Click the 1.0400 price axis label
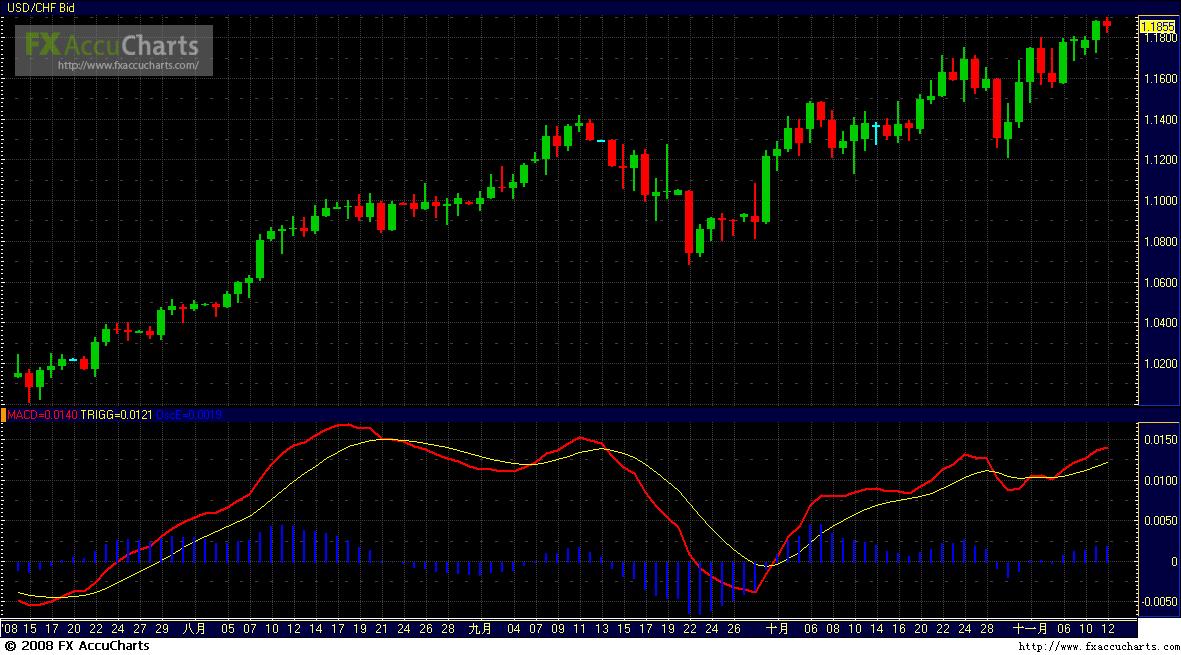Screen dimensions: 1181x655 tap(1160, 322)
